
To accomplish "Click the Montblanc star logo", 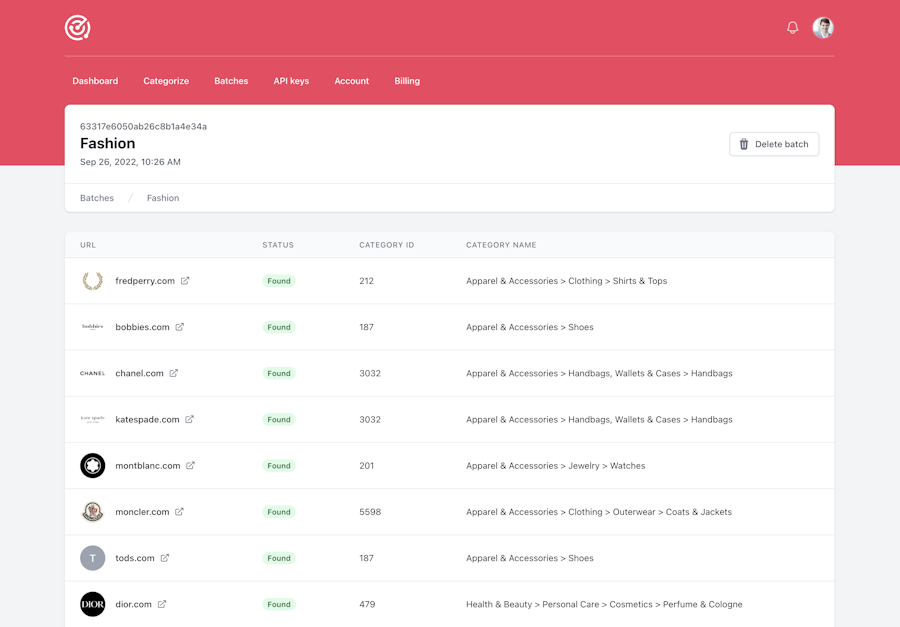I will click(x=92, y=466).
